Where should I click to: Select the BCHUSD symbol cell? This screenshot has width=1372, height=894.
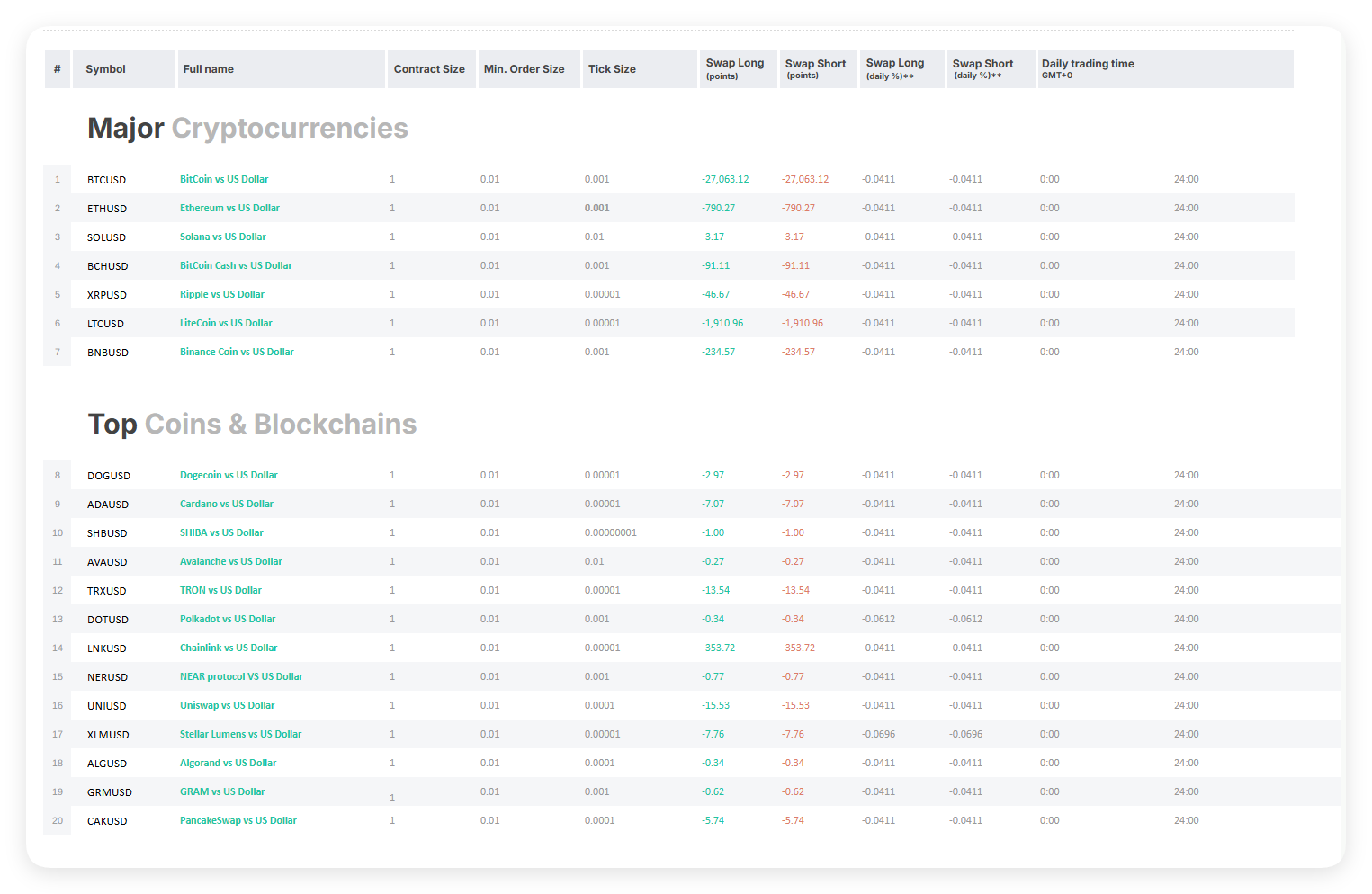(x=108, y=266)
